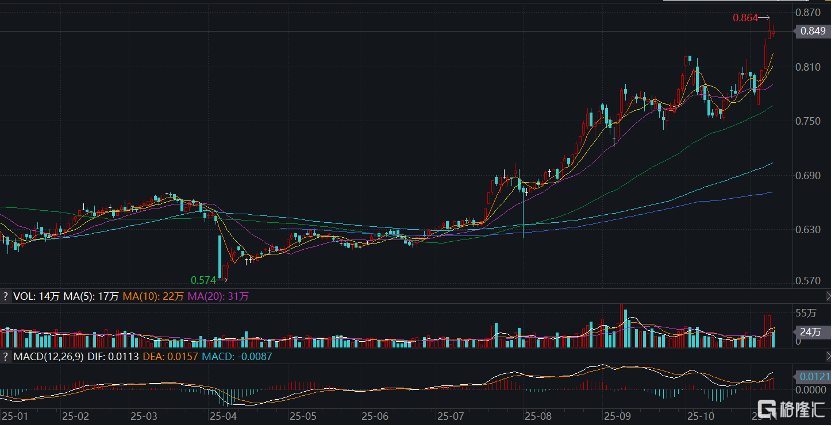Screen dimensions: 832x426
Task: Click the MACD value tag 0.0121
Action: (811, 375)
